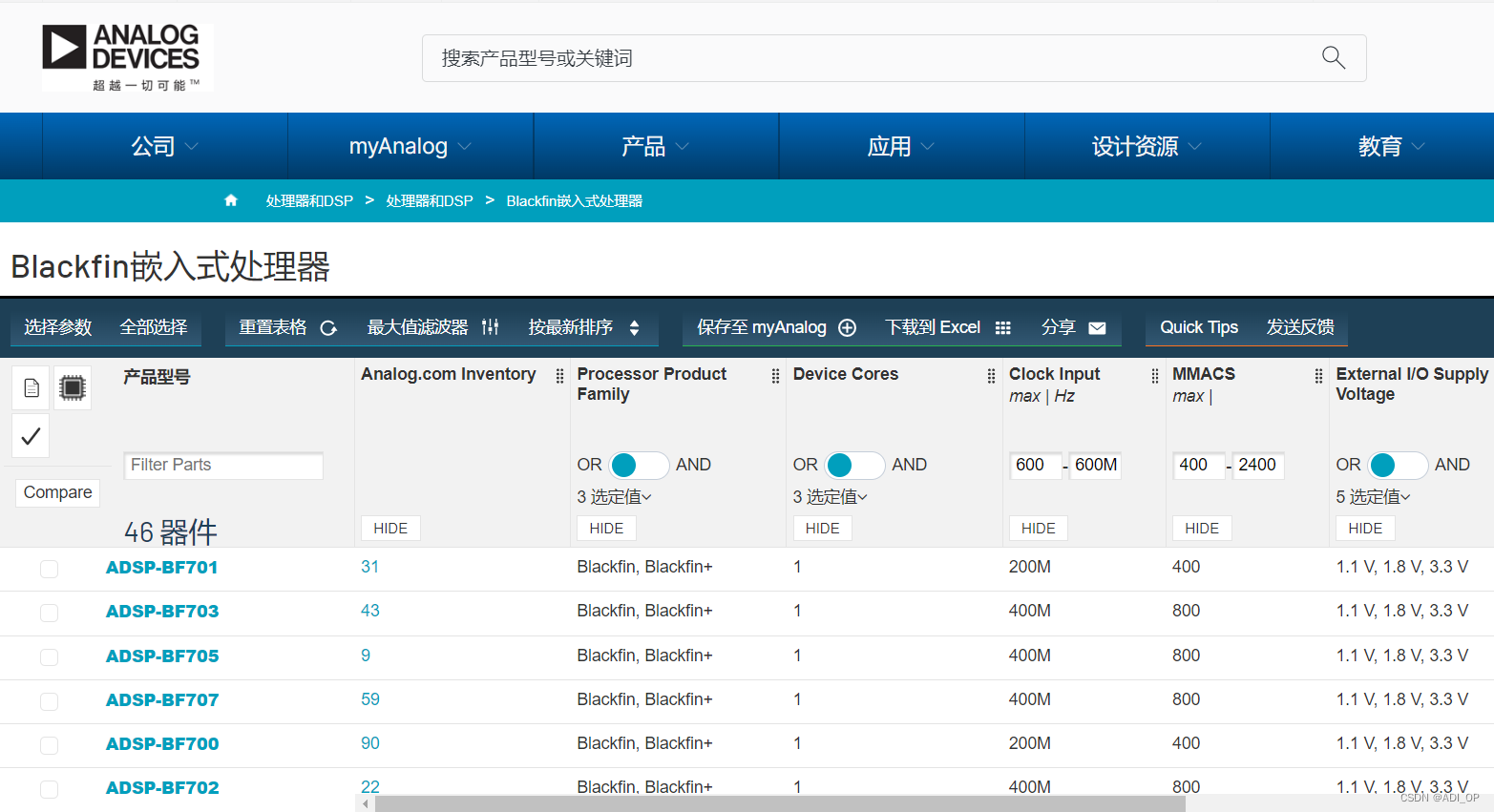Hide the Clock Input column

click(1039, 529)
